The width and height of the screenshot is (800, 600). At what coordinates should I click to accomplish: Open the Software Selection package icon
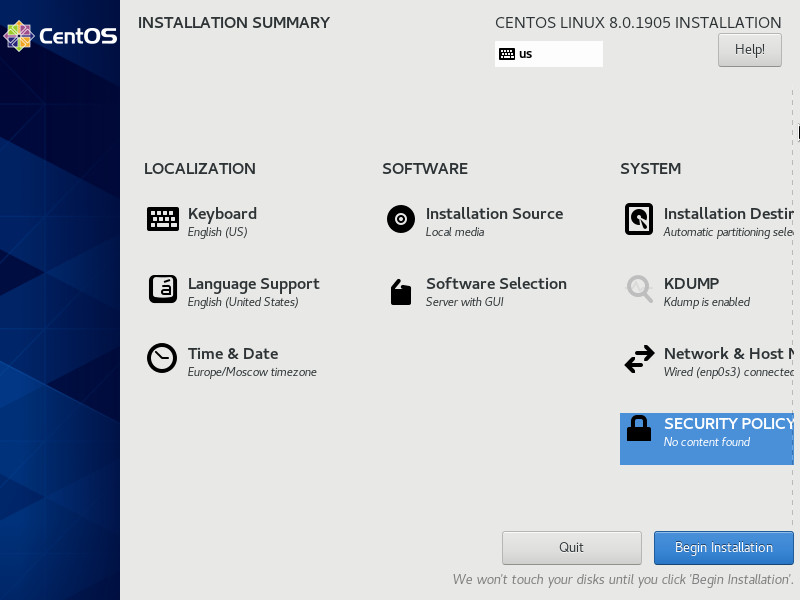tap(401, 292)
